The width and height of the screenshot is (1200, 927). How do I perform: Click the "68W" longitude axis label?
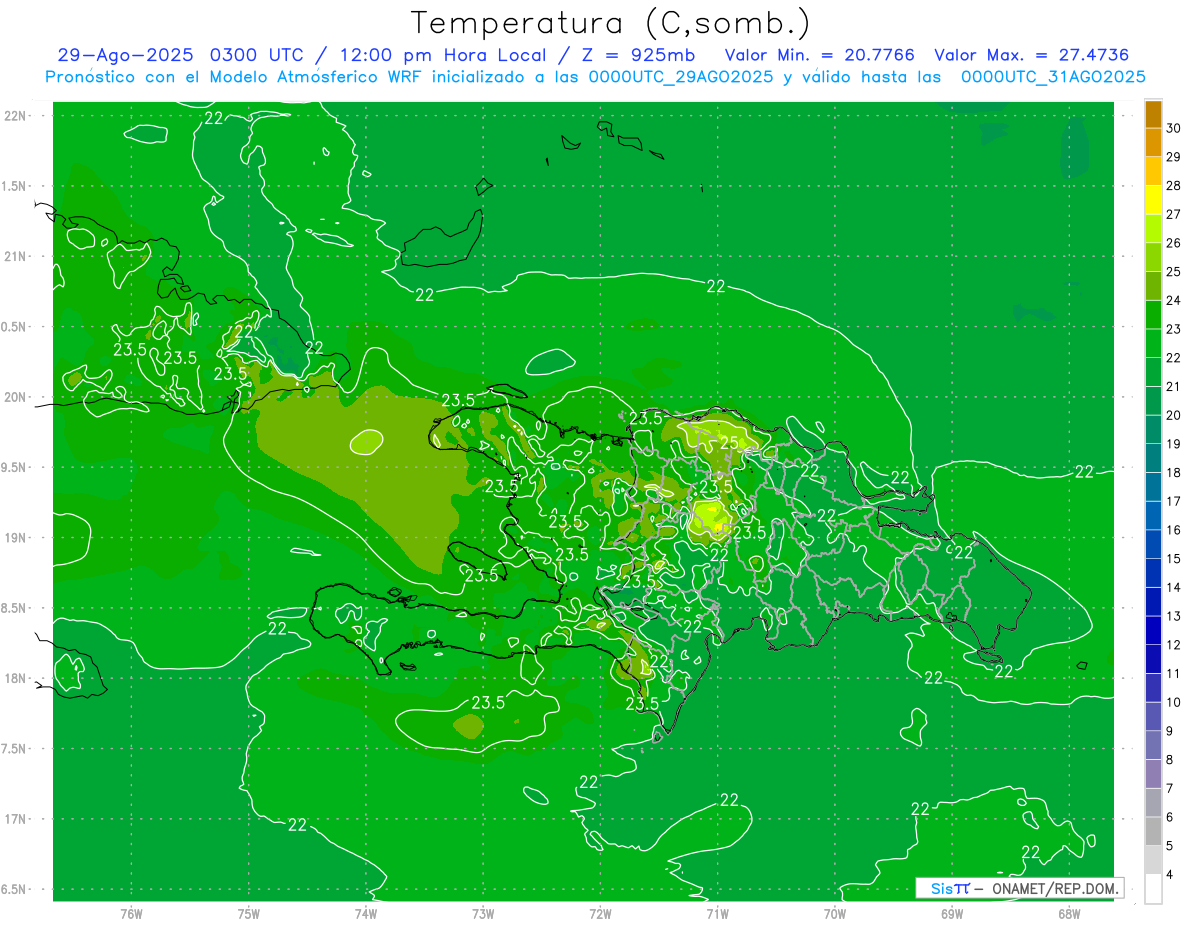point(1069,914)
